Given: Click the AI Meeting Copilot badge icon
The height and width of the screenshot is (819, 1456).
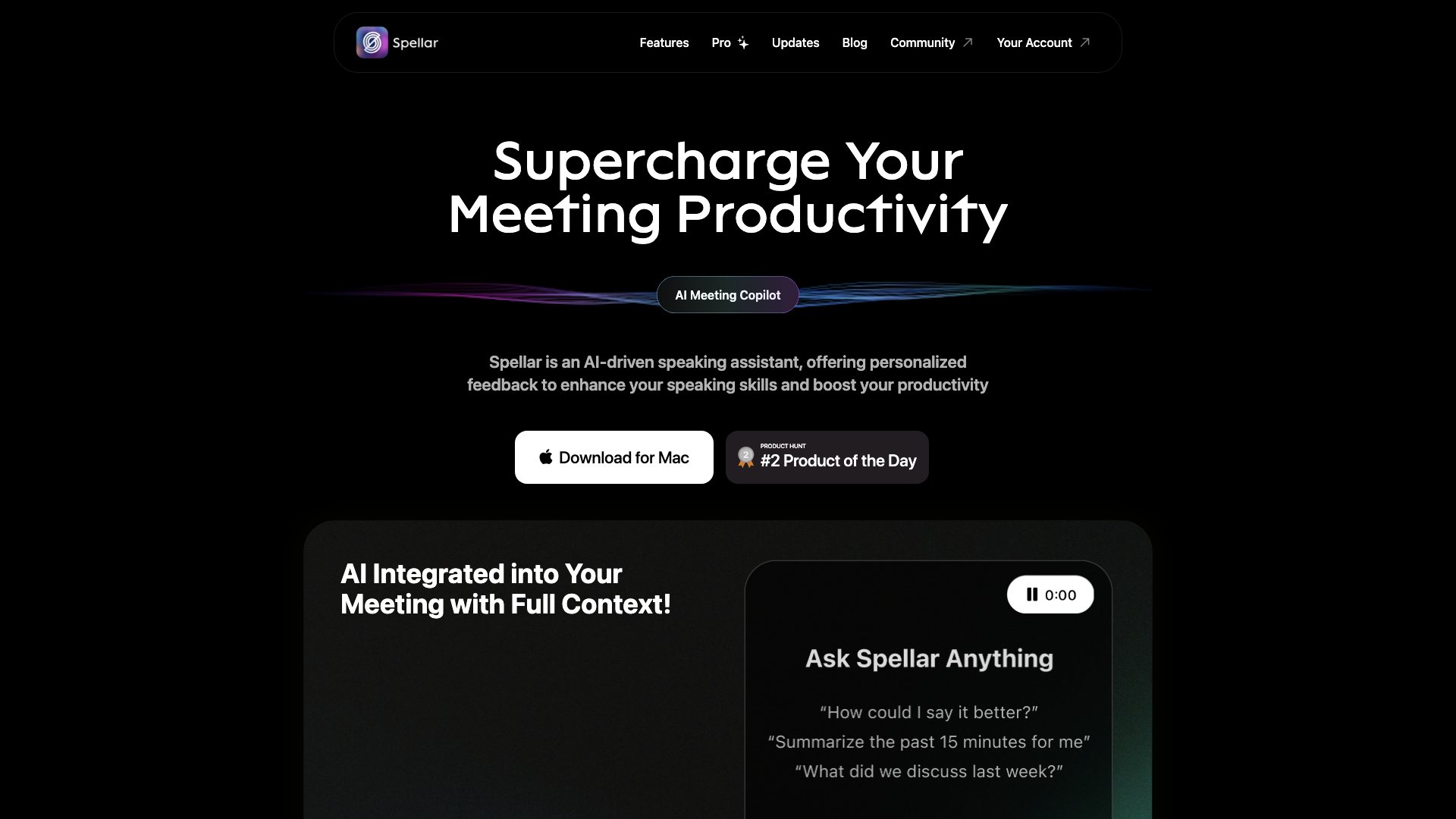Looking at the screenshot, I should [728, 294].
